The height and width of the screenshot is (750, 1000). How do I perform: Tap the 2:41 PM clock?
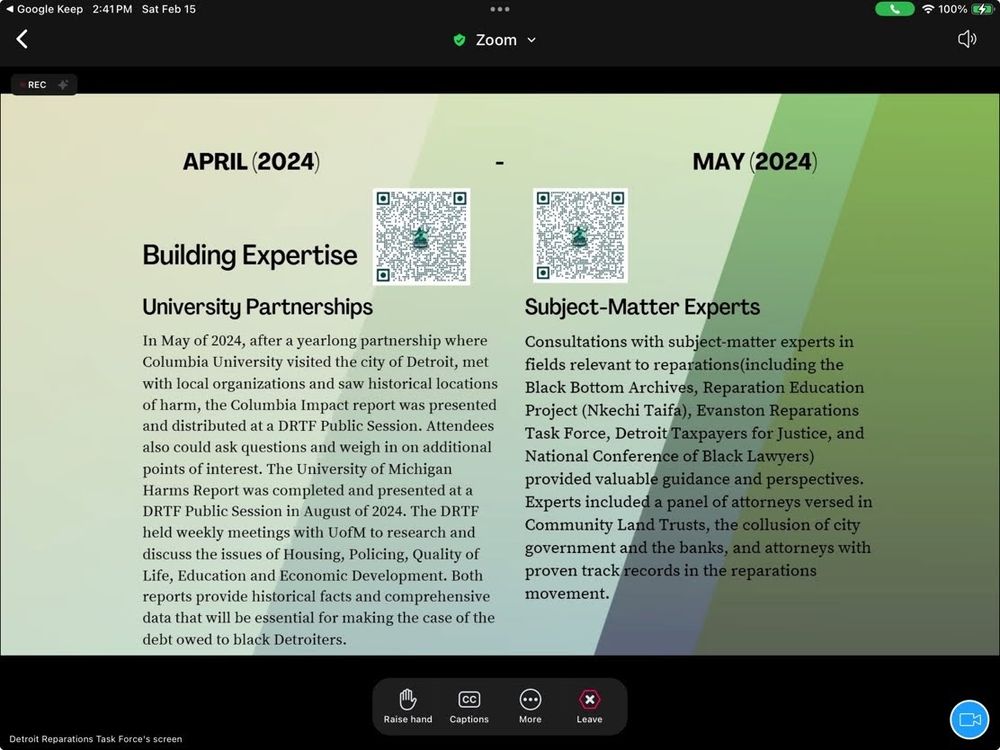click(112, 9)
